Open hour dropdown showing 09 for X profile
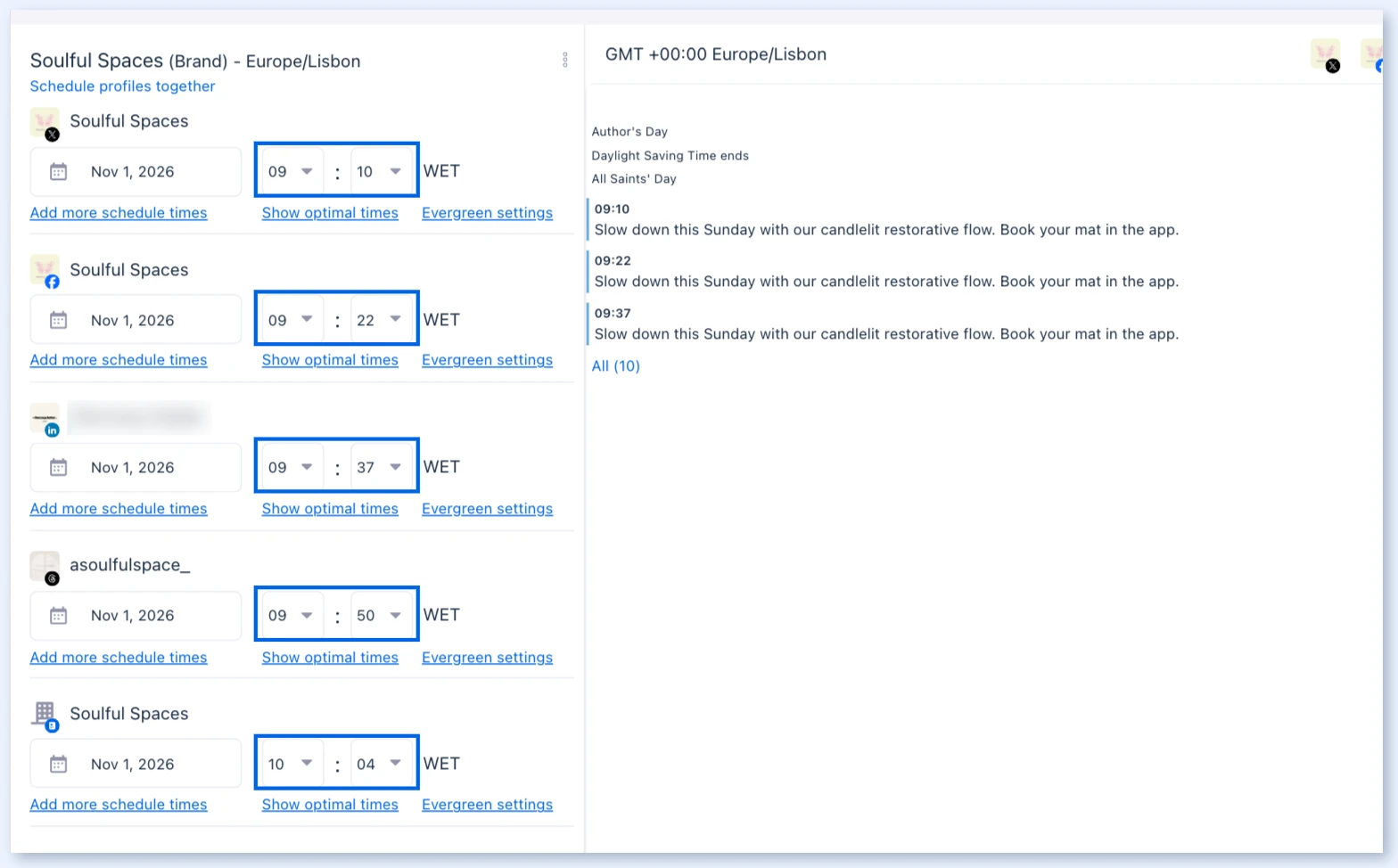This screenshot has width=1398, height=868. pos(291,171)
